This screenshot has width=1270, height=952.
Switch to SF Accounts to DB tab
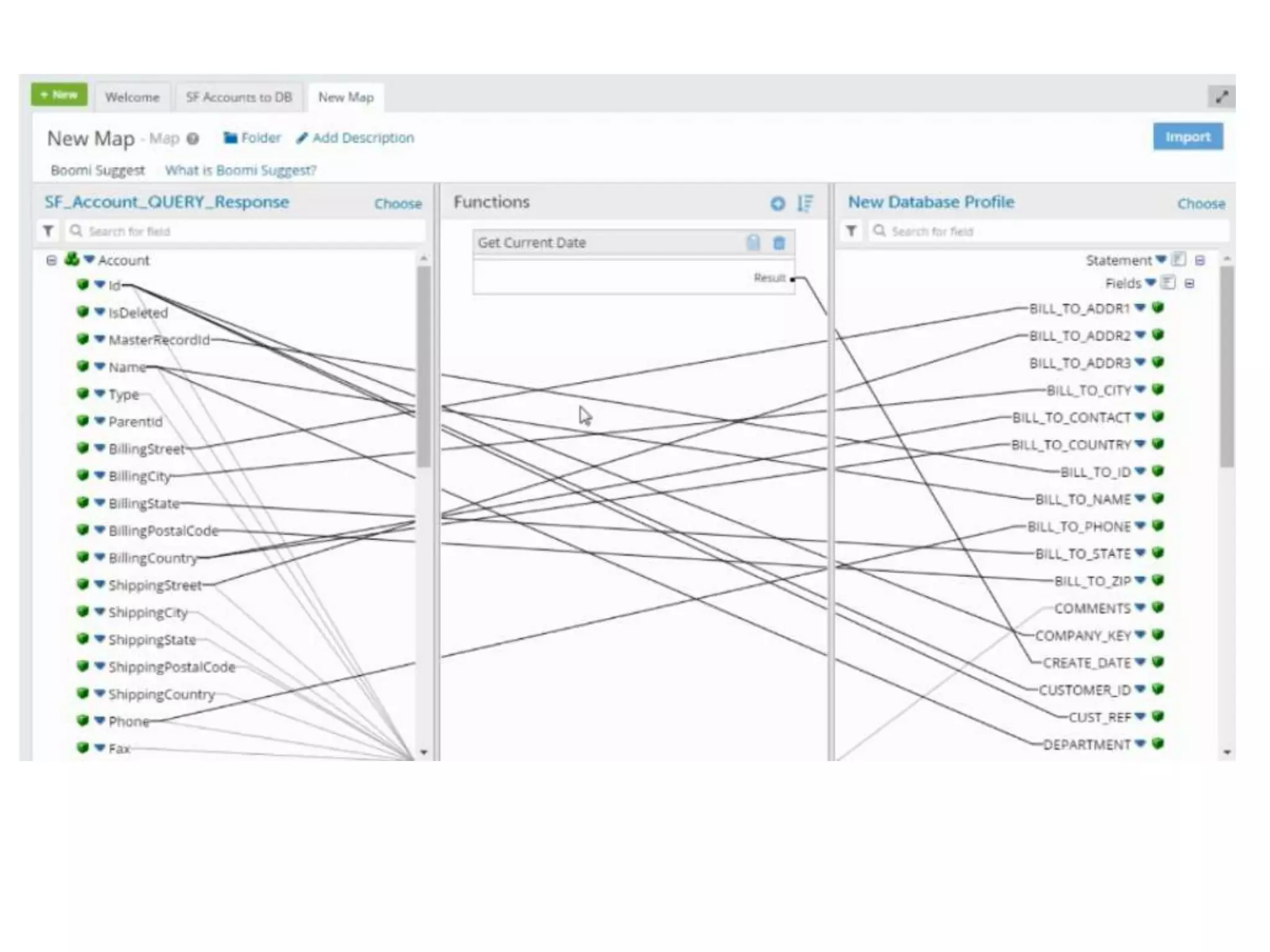(x=239, y=97)
